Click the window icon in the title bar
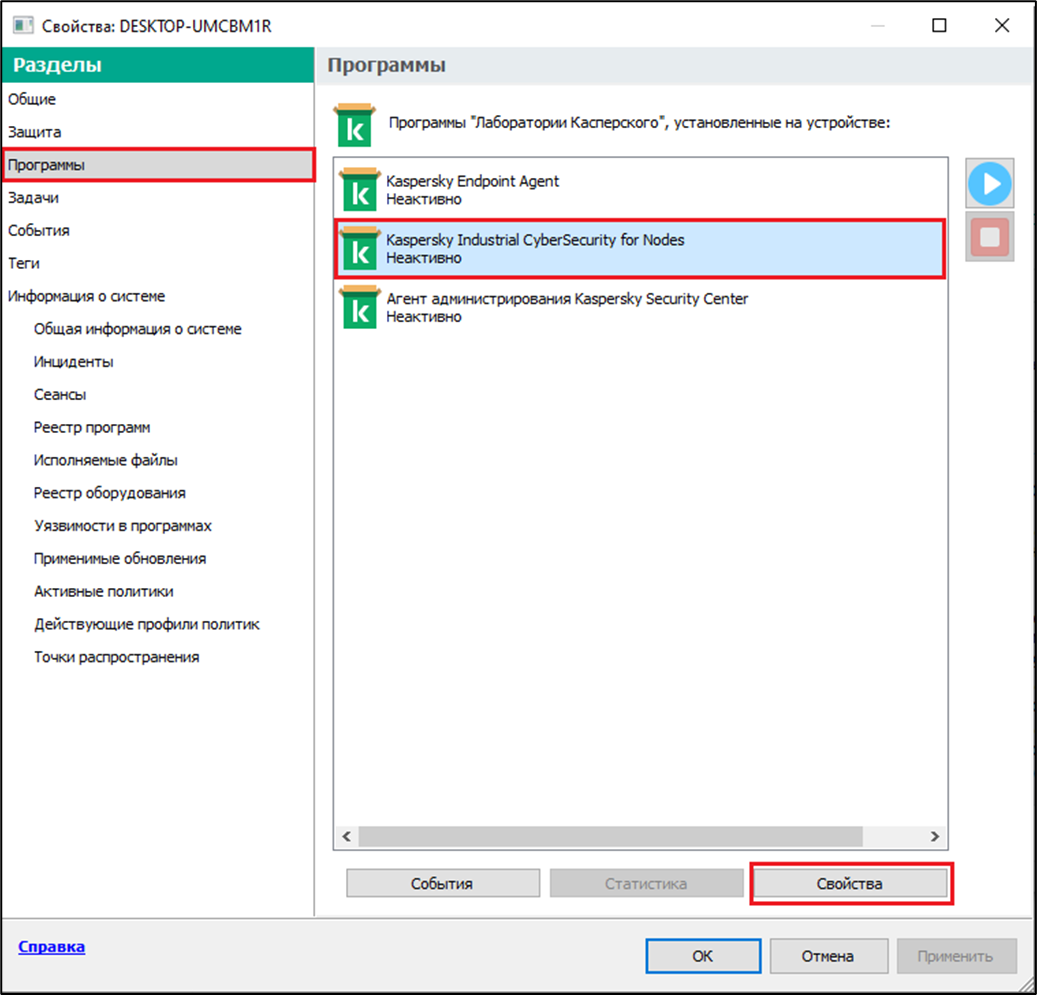Screen dimensions: 1037x995 pyautogui.click(x=20, y=26)
